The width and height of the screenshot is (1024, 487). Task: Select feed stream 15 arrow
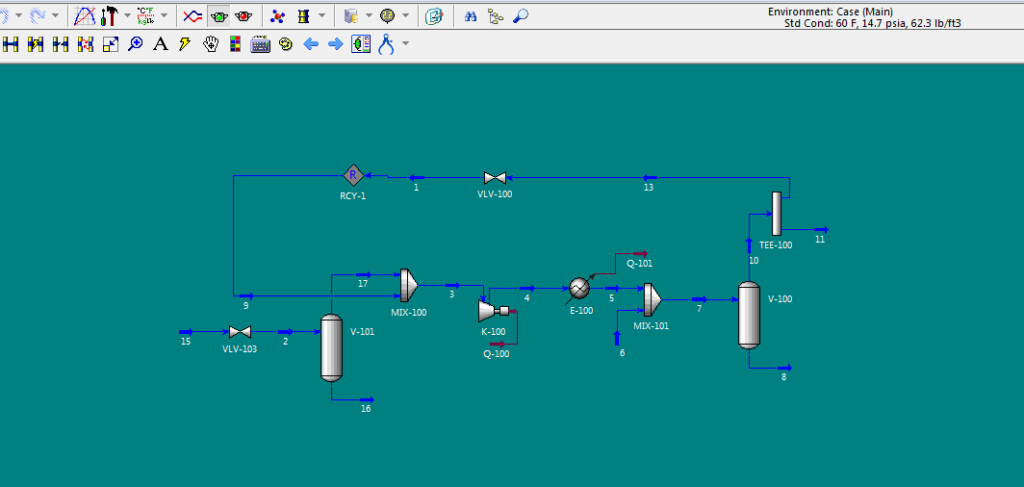[x=186, y=332]
